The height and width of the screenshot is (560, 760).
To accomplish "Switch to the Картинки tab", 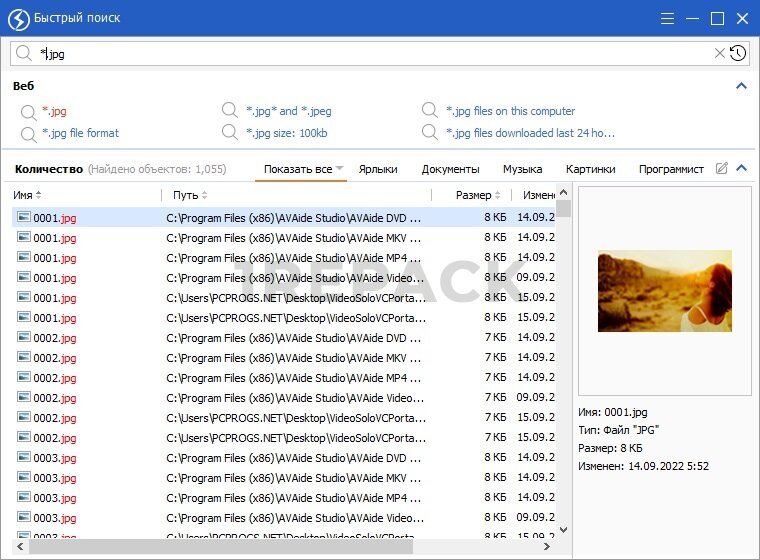I will (x=590, y=169).
